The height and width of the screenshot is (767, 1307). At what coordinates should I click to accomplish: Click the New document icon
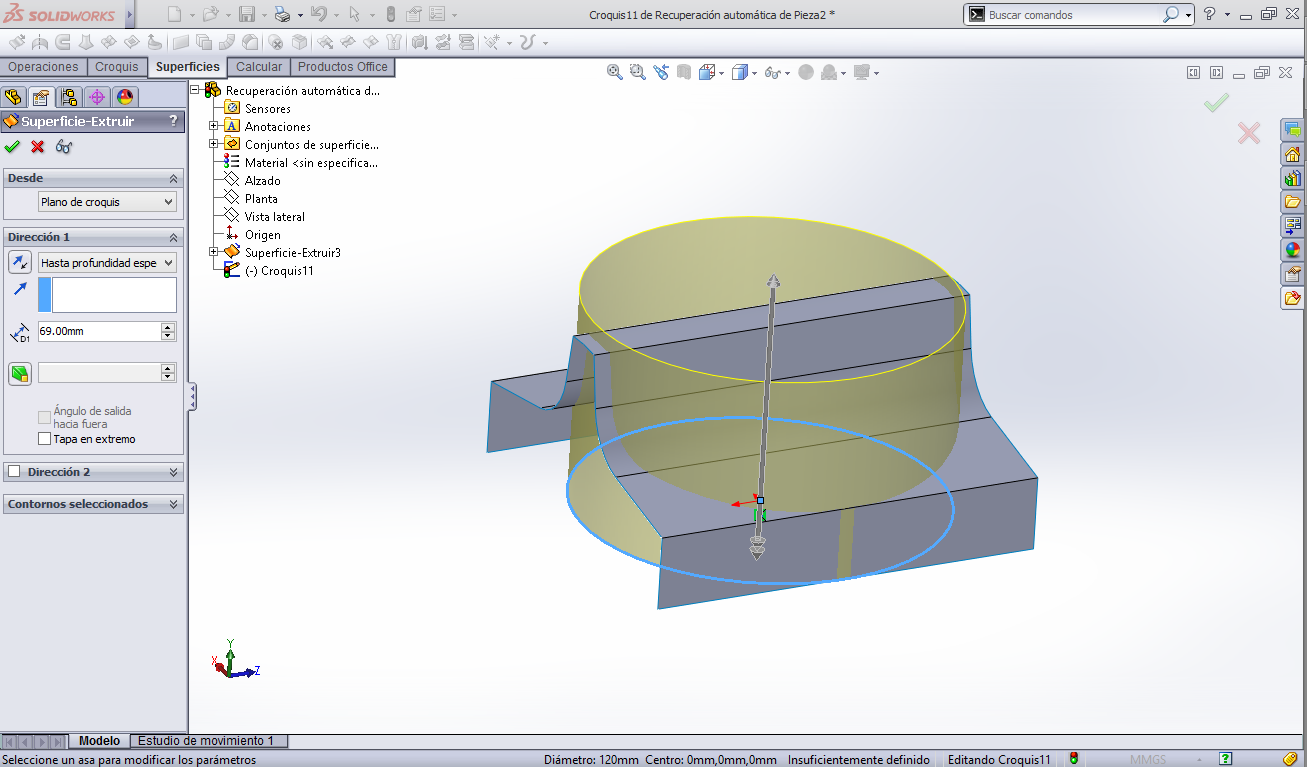174,14
